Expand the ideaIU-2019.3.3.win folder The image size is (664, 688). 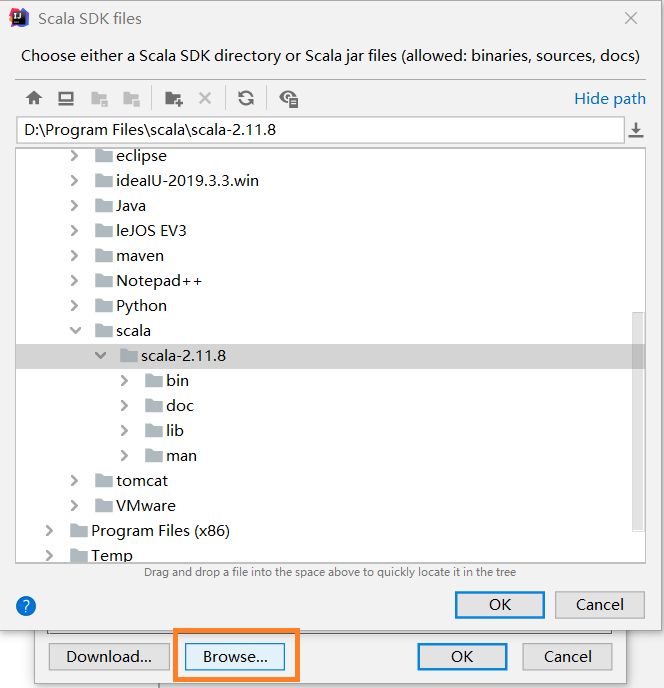(x=75, y=180)
